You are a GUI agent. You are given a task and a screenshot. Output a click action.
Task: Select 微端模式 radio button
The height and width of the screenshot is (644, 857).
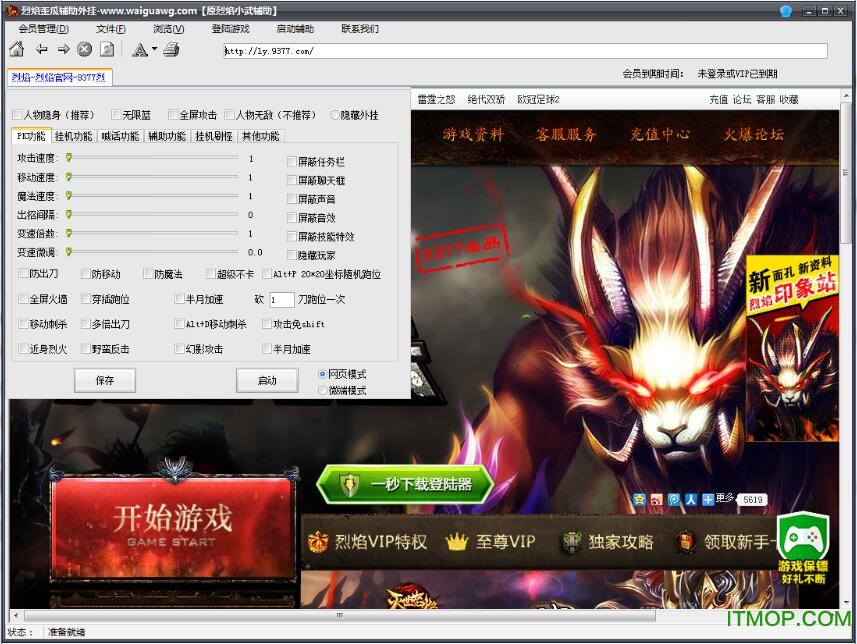[322, 390]
